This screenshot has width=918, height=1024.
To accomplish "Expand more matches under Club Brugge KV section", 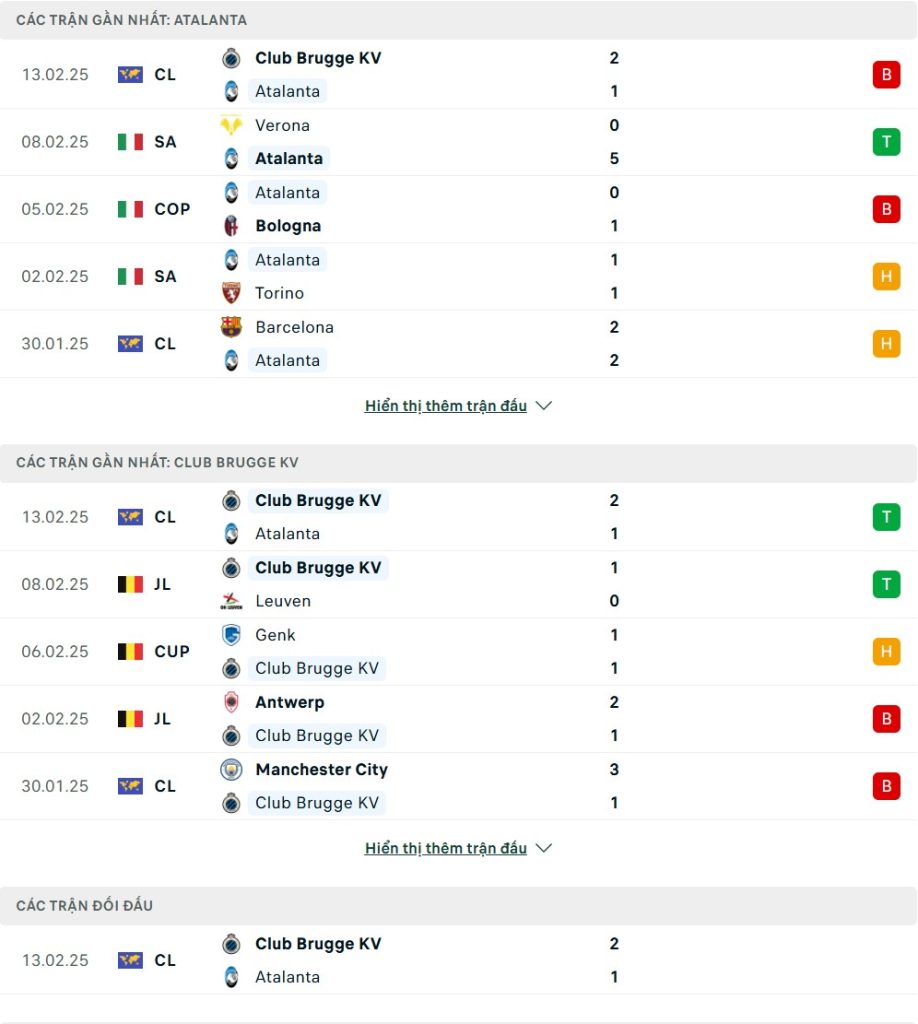I will (x=445, y=848).
